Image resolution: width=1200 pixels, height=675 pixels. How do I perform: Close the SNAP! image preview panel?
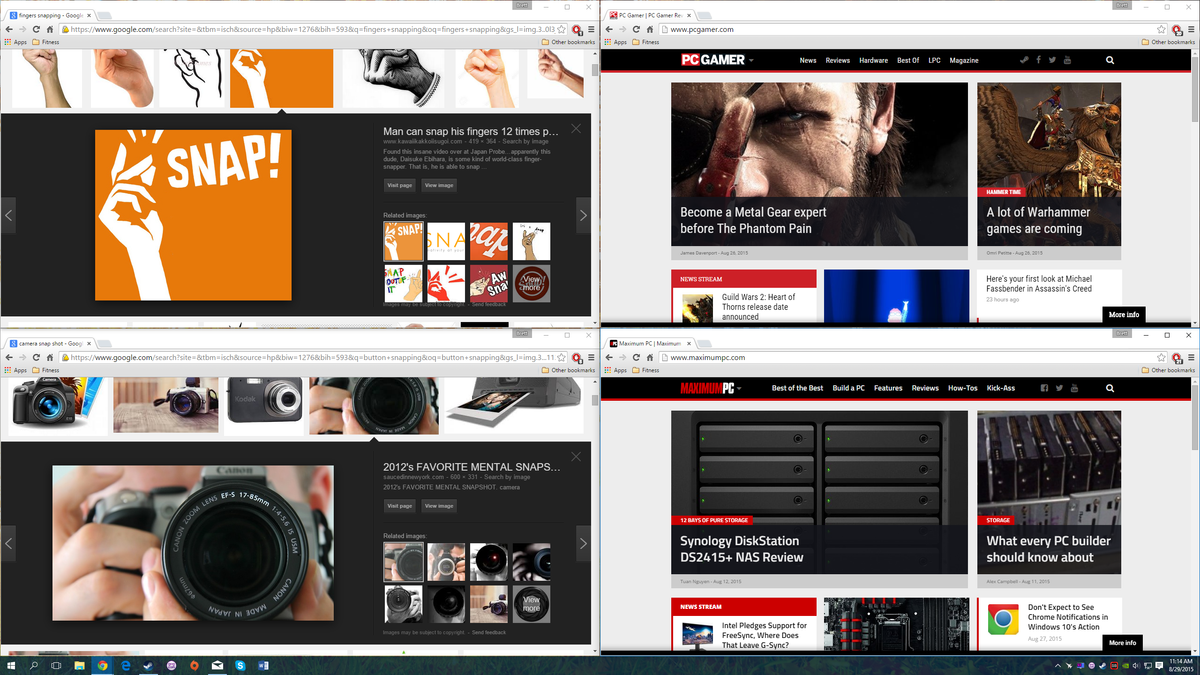coord(576,128)
